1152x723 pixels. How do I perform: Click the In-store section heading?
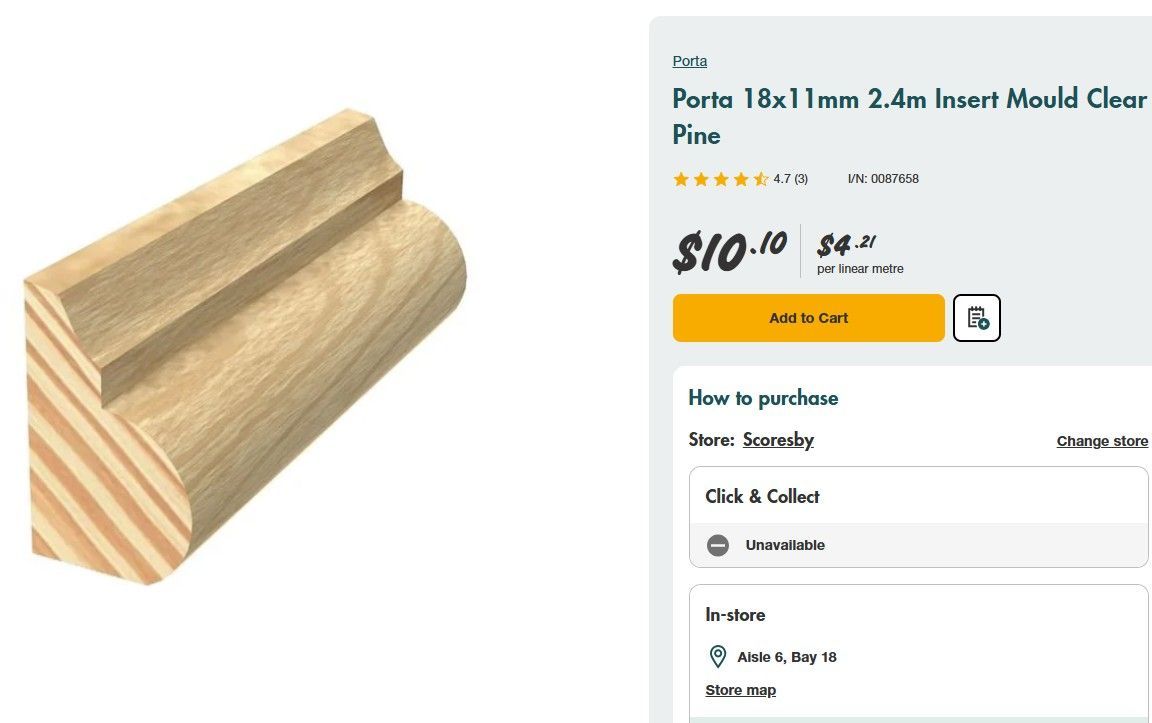tap(735, 615)
